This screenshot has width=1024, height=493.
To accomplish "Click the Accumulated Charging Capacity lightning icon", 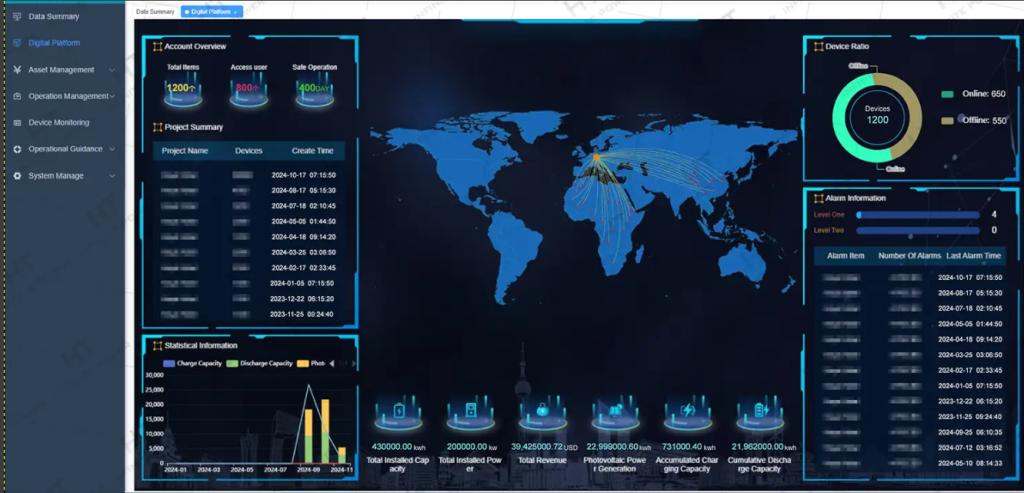I will [x=688, y=411].
